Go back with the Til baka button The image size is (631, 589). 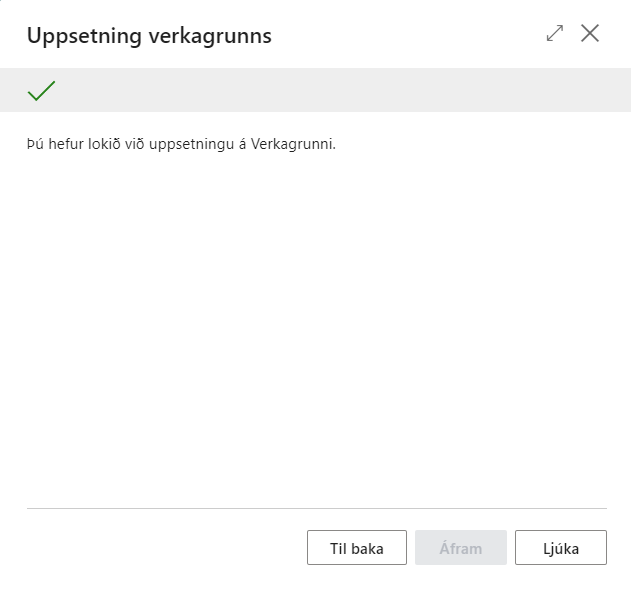357,548
